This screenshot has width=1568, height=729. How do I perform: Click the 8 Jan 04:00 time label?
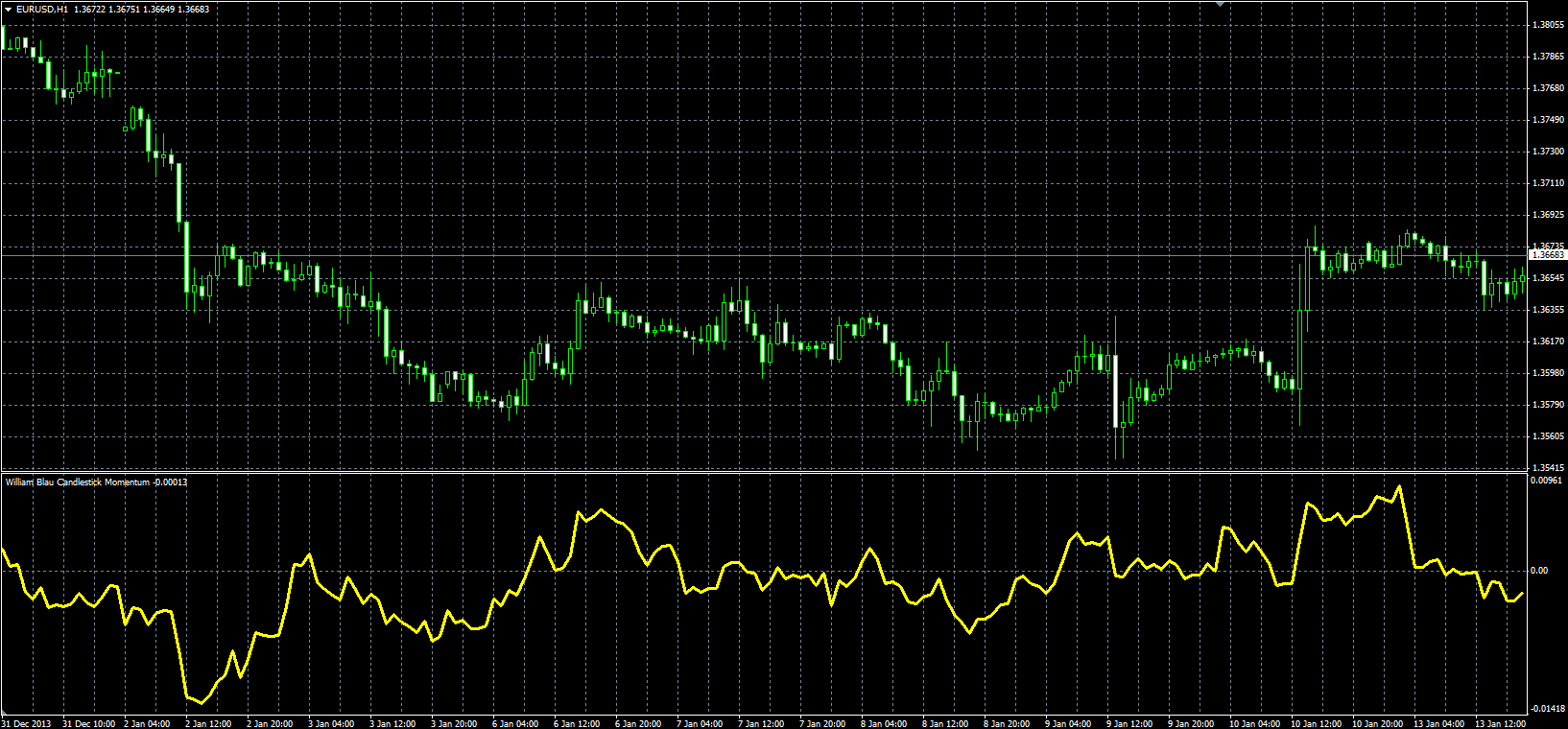pyautogui.click(x=884, y=724)
